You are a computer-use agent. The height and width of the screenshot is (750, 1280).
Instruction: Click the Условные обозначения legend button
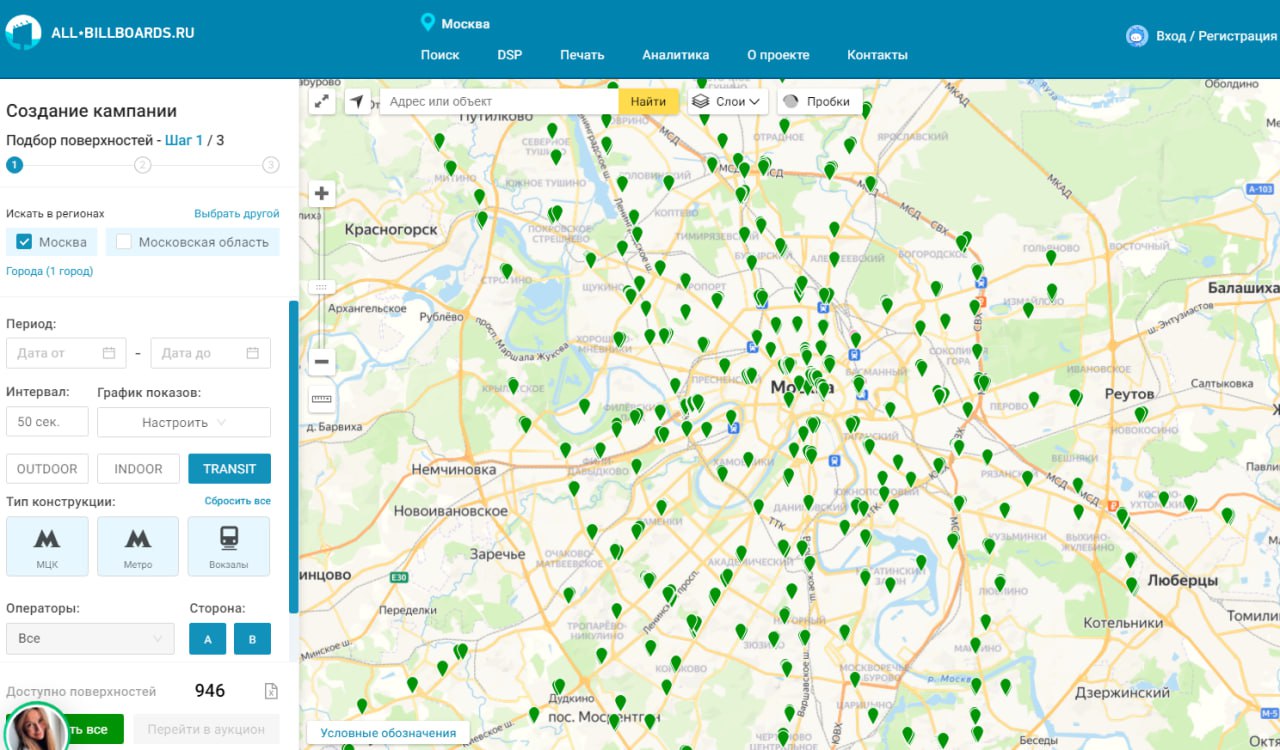click(388, 733)
